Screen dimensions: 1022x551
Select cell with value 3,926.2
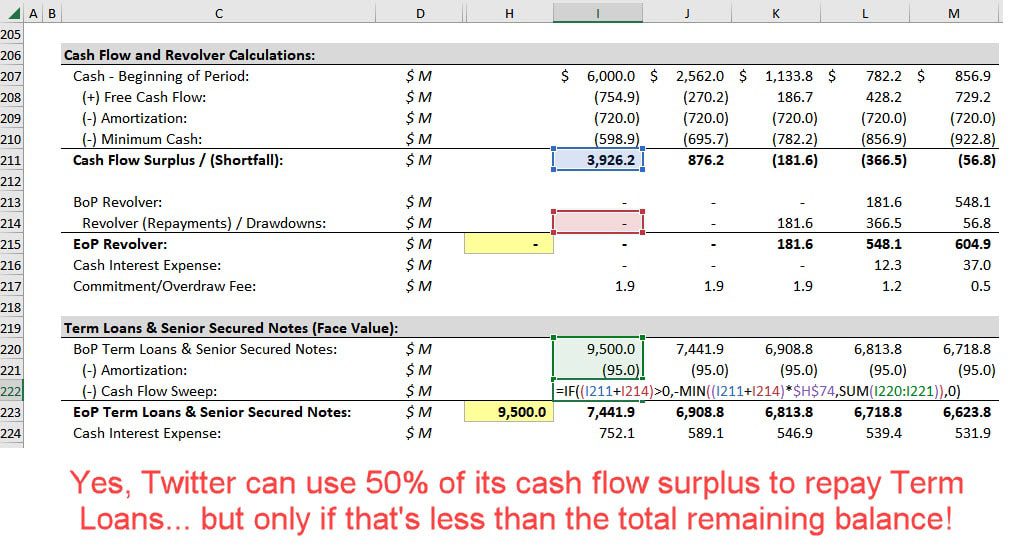click(x=598, y=160)
